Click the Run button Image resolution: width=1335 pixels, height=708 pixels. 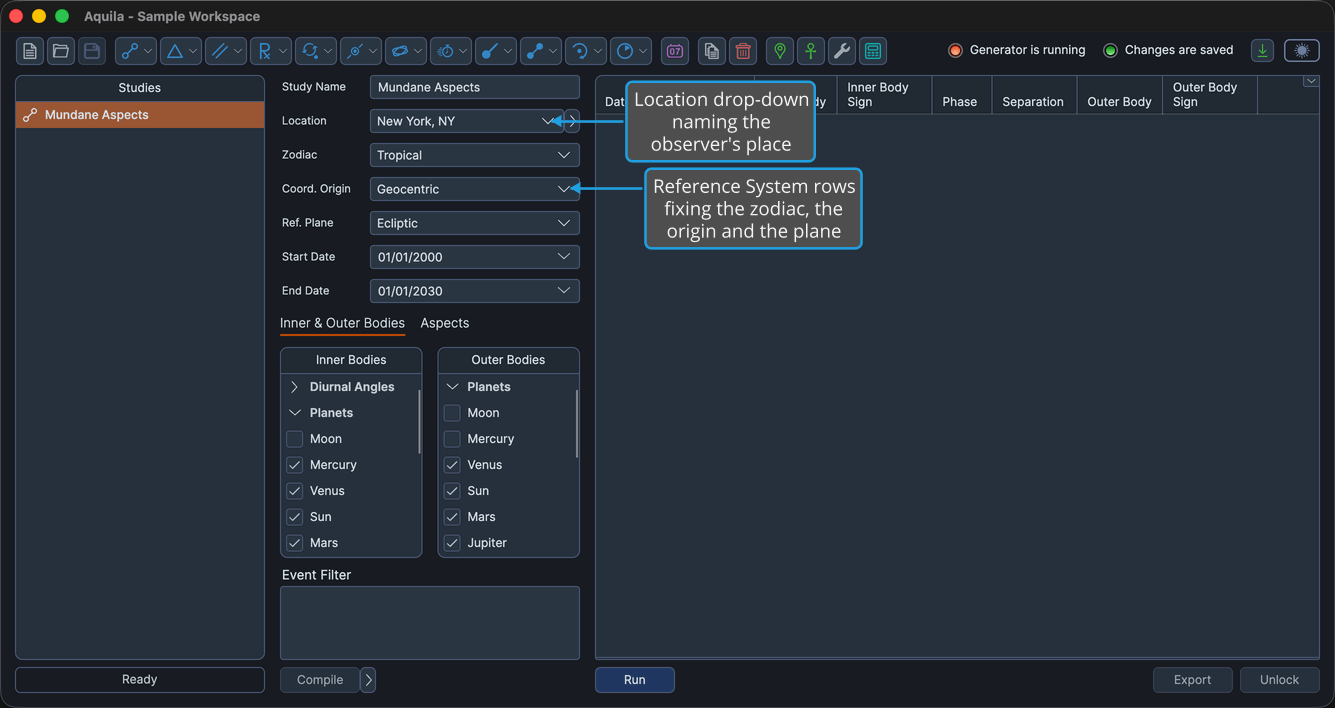pyautogui.click(x=635, y=680)
